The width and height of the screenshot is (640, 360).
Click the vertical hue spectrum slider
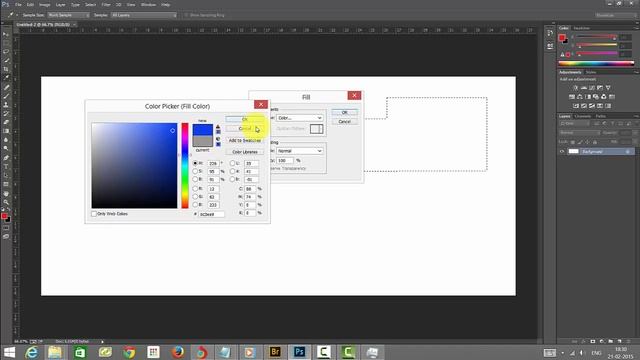185,165
